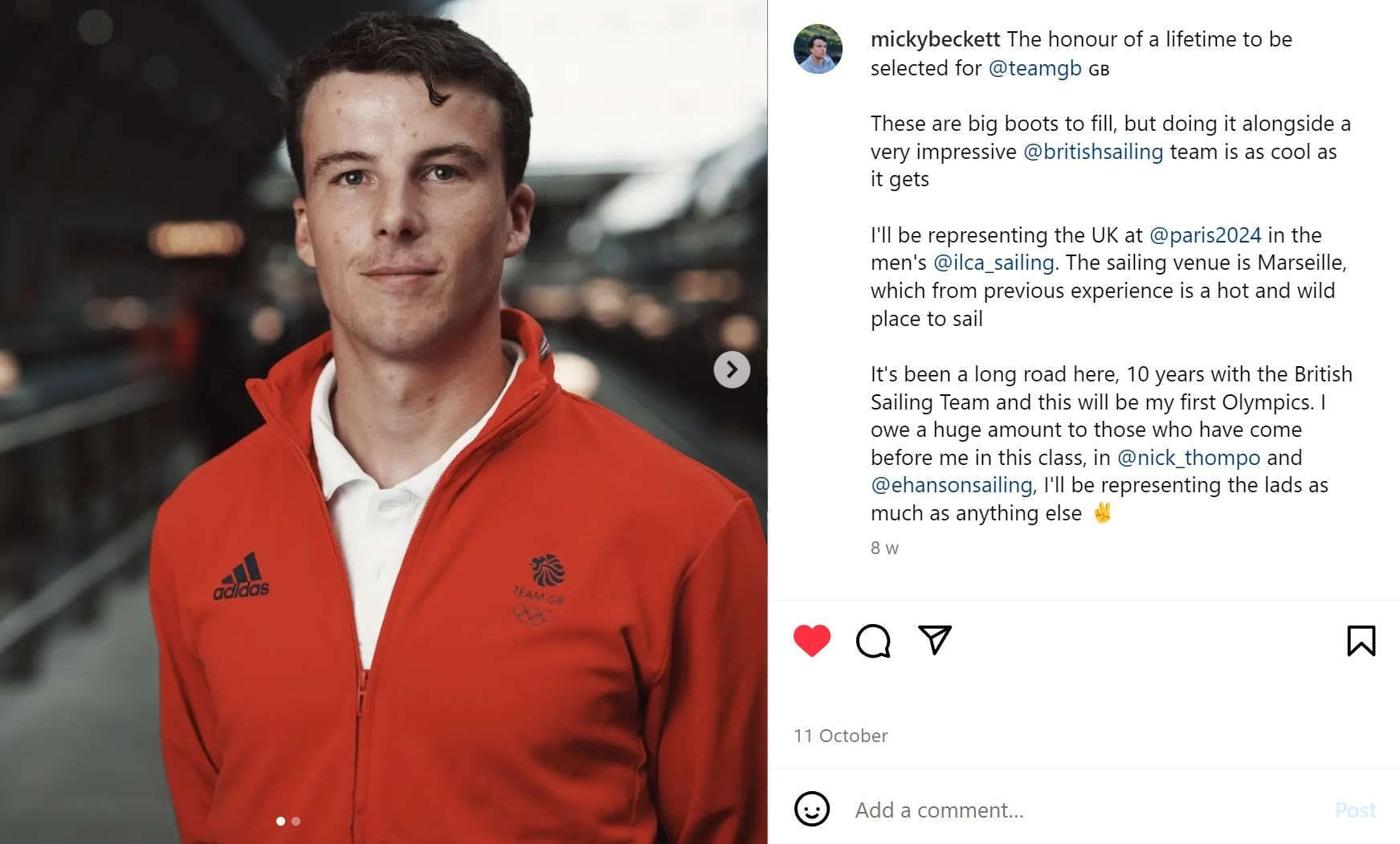The image size is (1400, 844).
Task: Save the post with the bookmark icon
Action: (x=1361, y=640)
